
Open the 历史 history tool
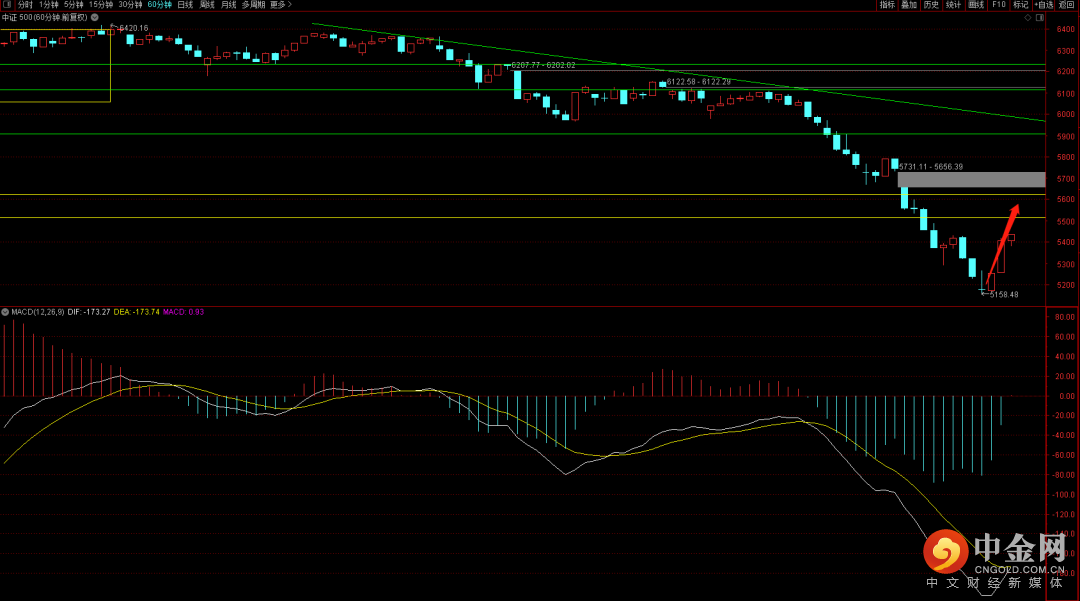(x=931, y=5)
